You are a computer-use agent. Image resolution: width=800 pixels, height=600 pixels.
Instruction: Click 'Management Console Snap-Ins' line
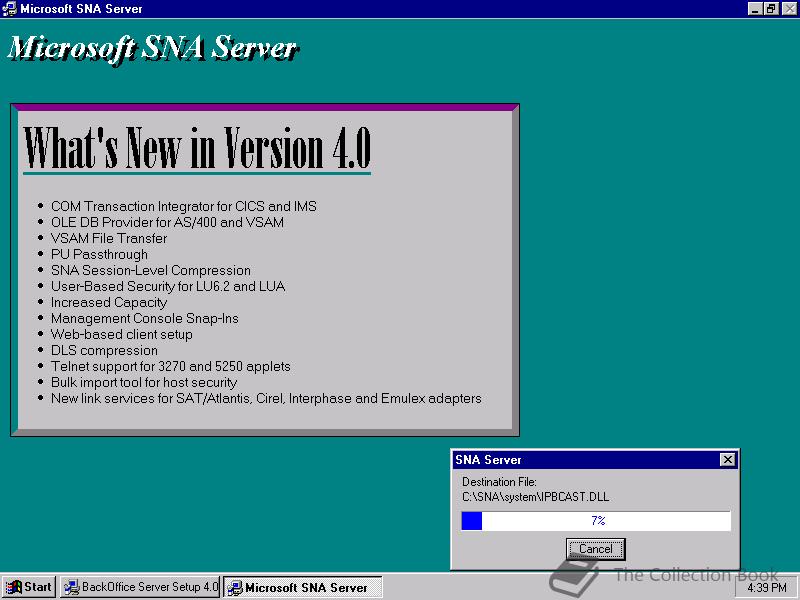pyautogui.click(x=144, y=318)
